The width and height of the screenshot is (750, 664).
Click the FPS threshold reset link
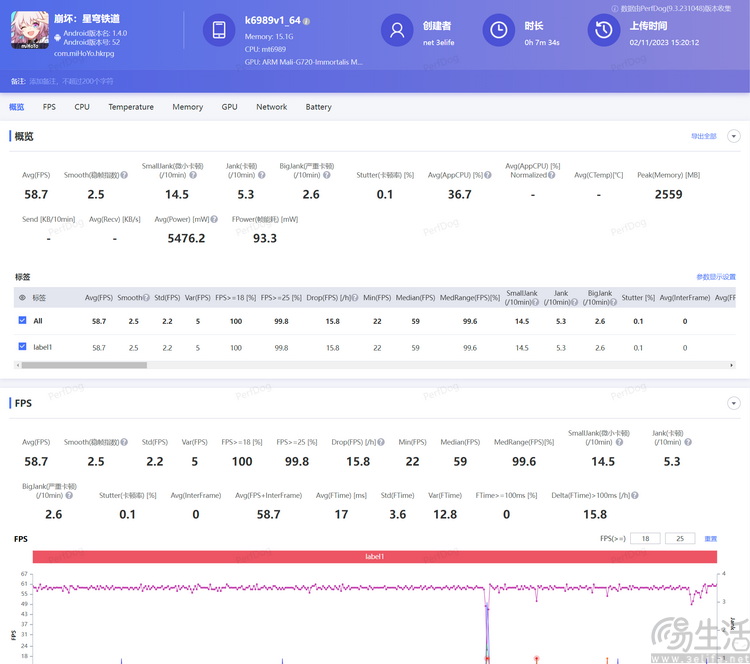pyautogui.click(x=711, y=539)
